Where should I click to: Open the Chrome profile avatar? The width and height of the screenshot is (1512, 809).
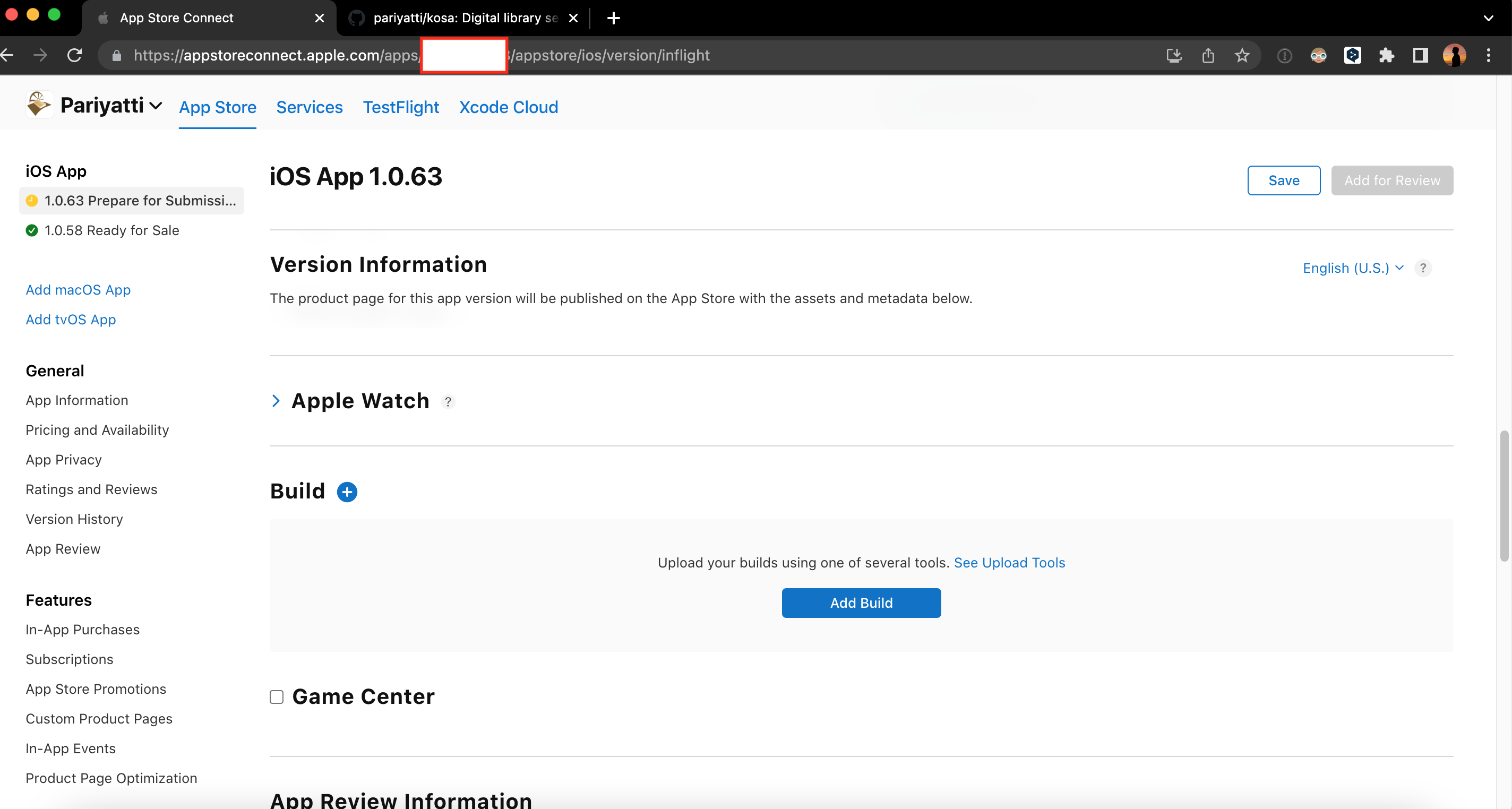coord(1455,56)
